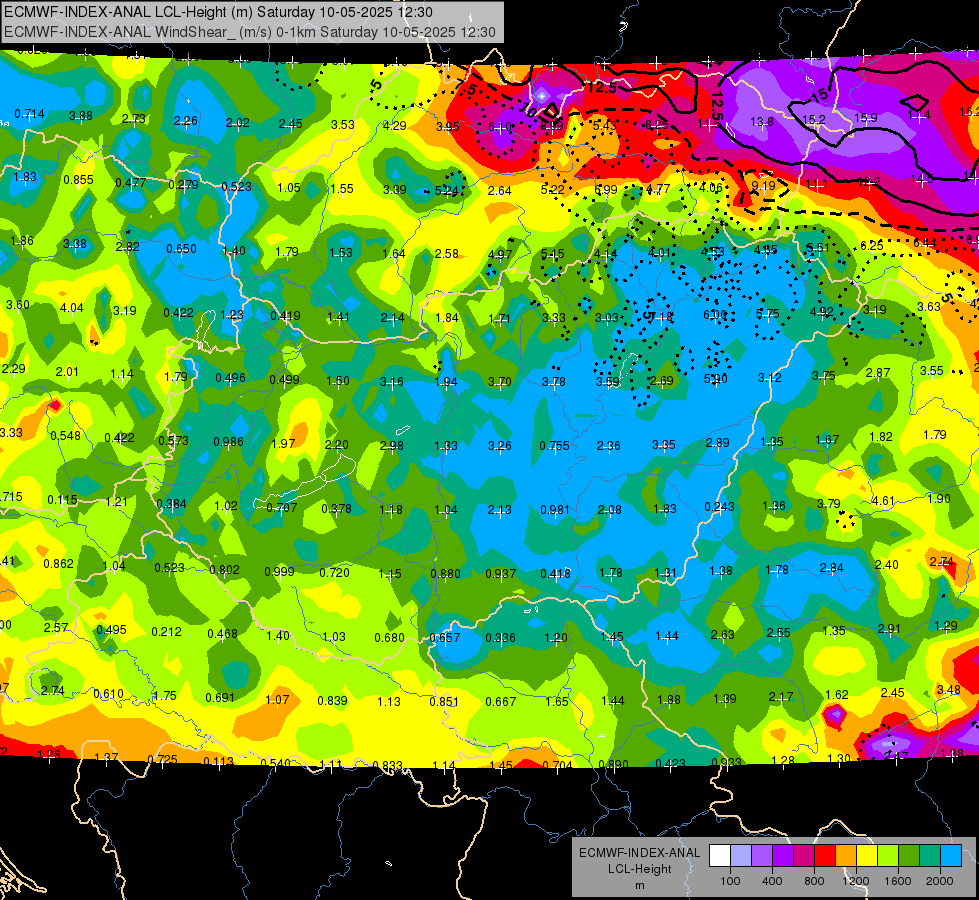
Task: Click wind shear value 0.981
Action: [555, 510]
